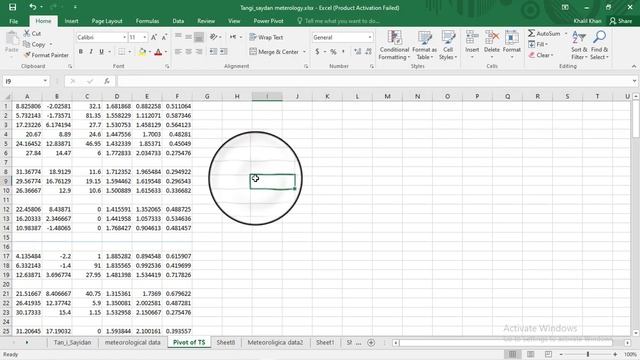Toggle Top Align
Viewport: 640px width, 360px height.
click(x=178, y=37)
